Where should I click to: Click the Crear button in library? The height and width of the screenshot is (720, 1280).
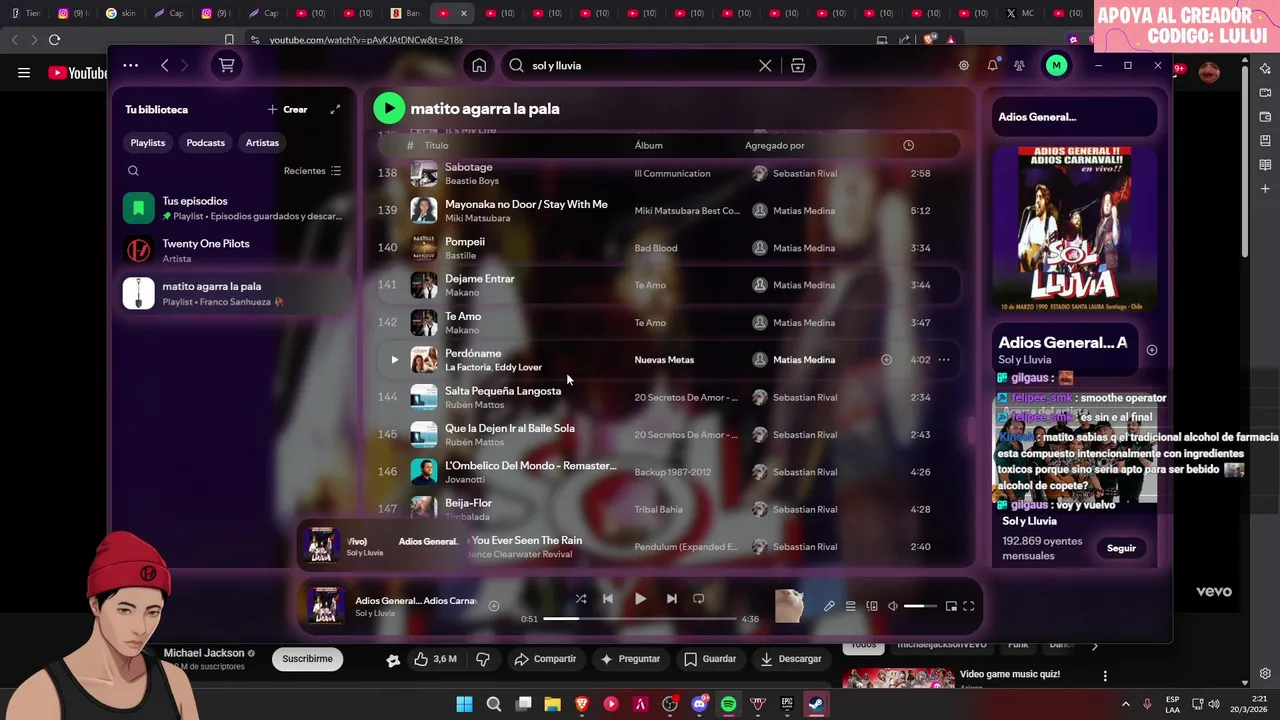click(288, 109)
